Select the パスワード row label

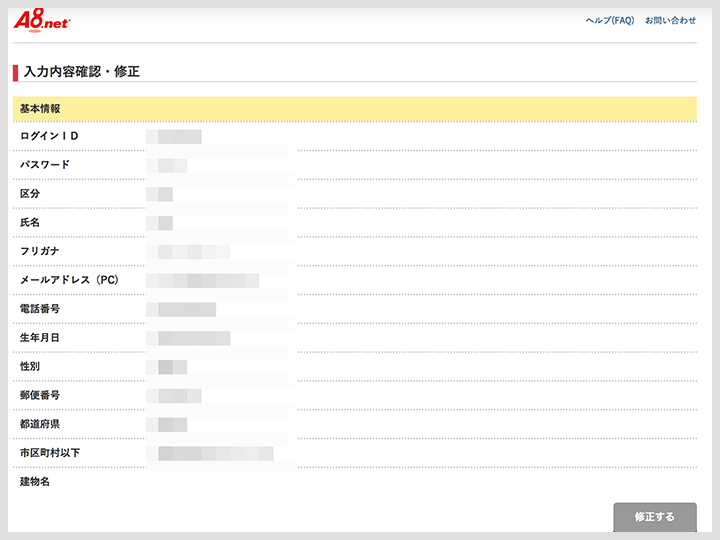point(45,165)
